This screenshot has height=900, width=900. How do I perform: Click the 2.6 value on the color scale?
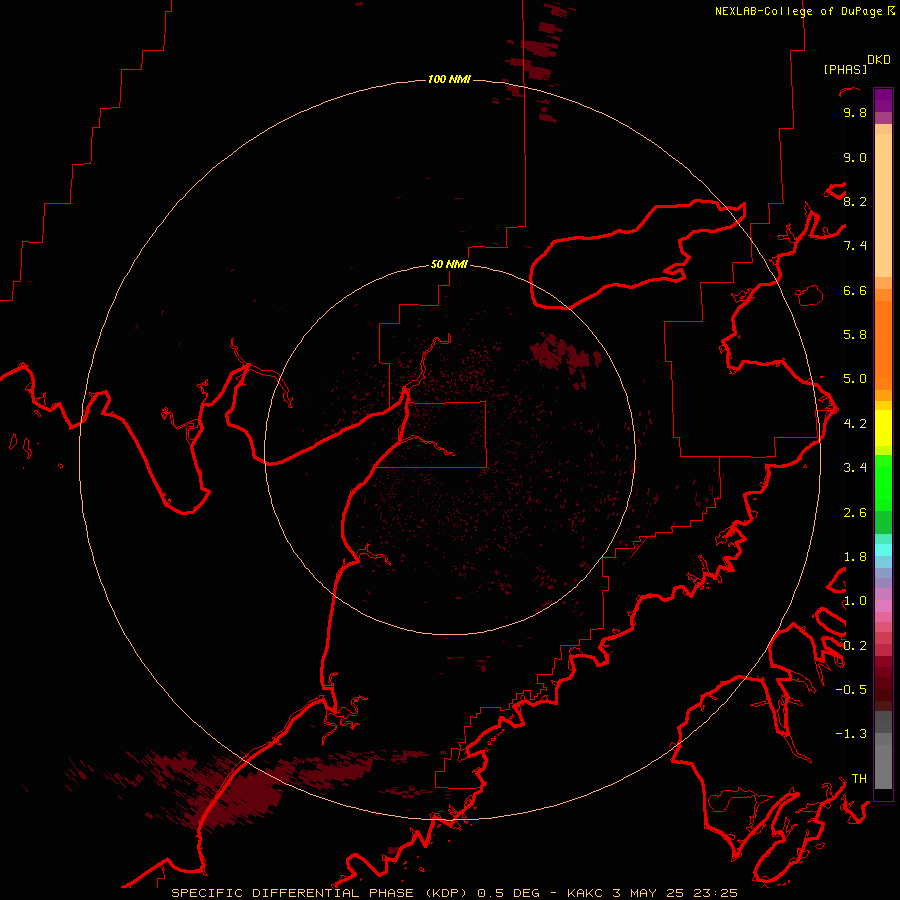[x=855, y=513]
